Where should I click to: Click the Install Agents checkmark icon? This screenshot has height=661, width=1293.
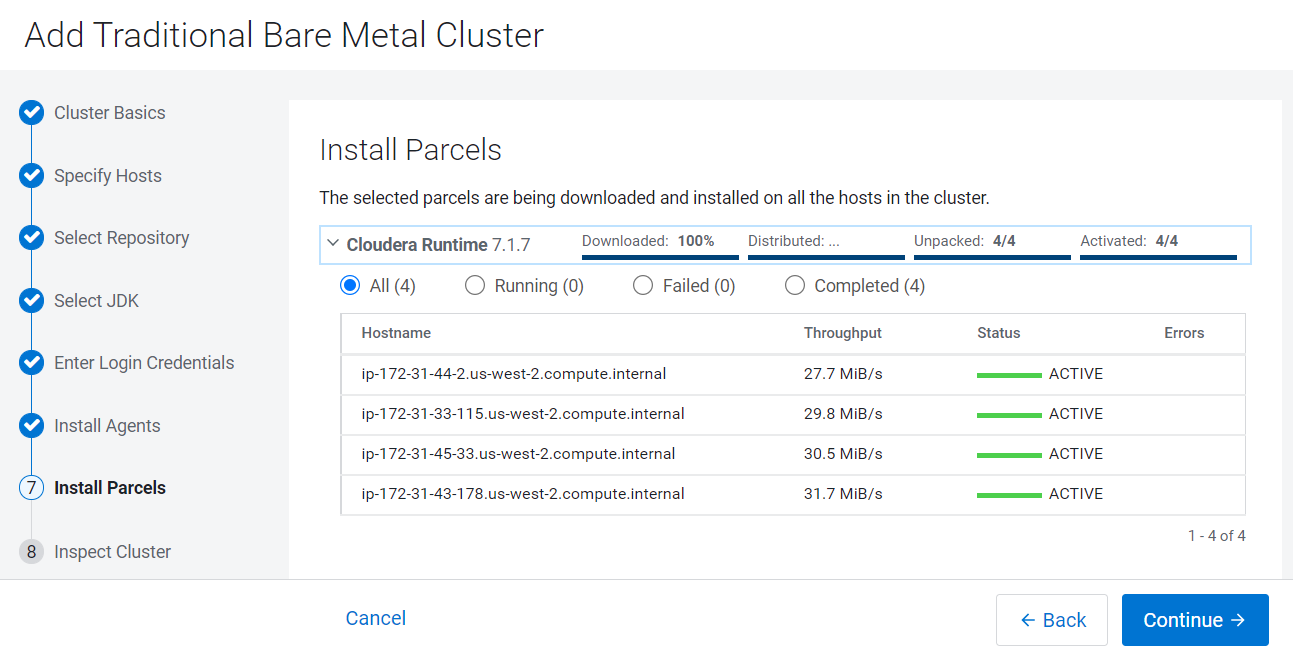[32, 426]
